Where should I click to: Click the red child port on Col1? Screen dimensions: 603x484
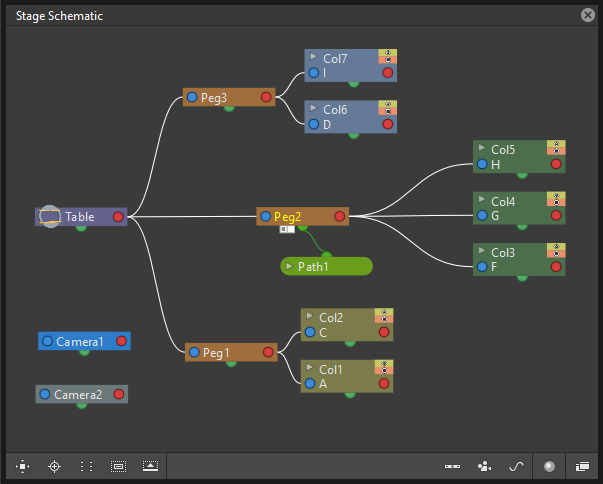(x=384, y=383)
